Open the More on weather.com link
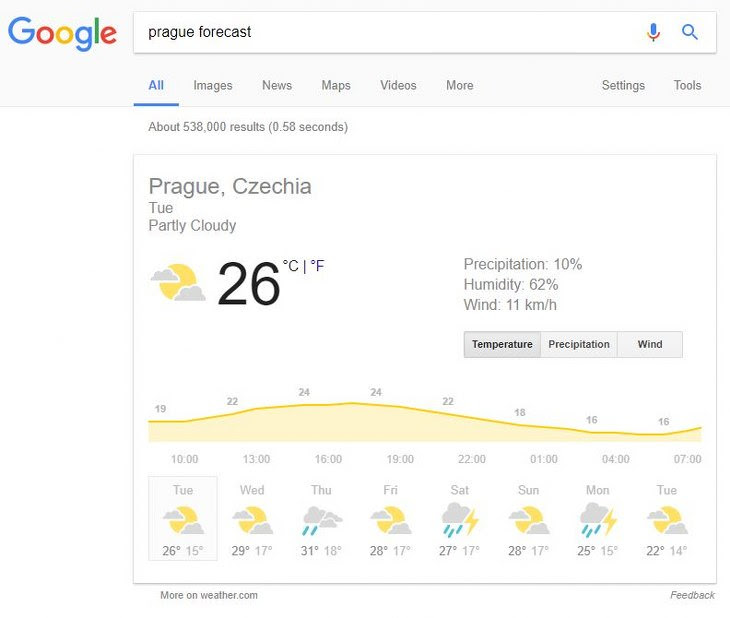This screenshot has width=730, height=618. click(x=209, y=595)
